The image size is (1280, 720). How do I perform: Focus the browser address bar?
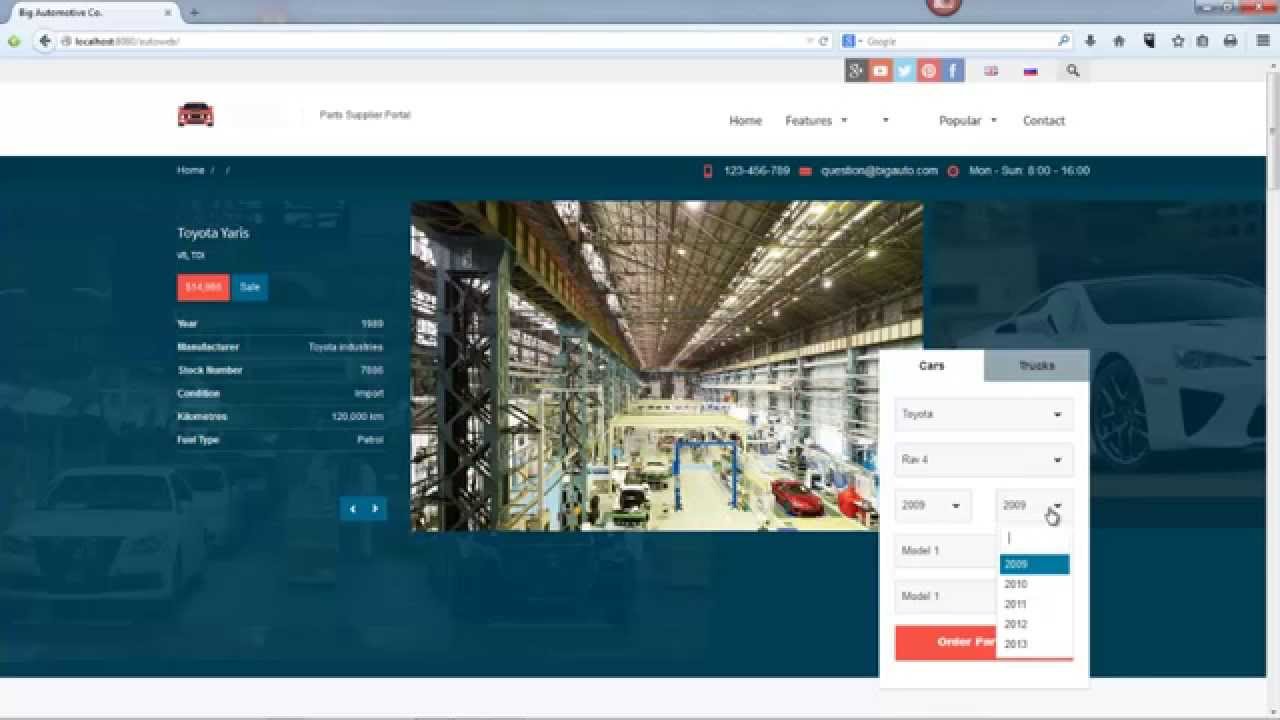pos(437,41)
